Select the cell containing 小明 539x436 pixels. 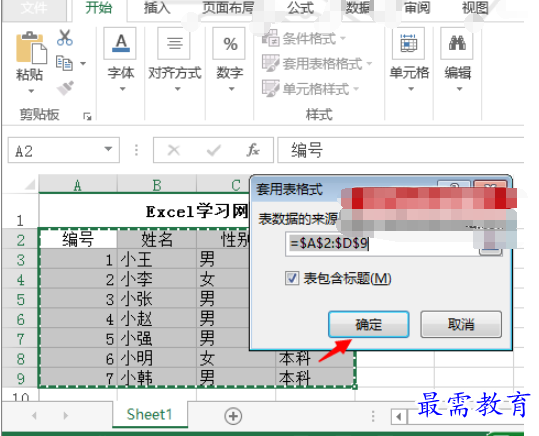tap(157, 359)
